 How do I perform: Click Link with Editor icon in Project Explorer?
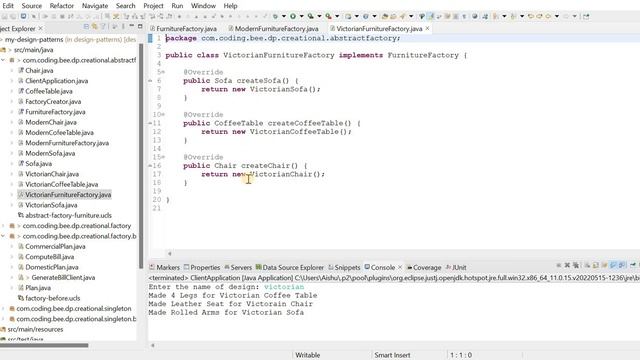coord(94,27)
